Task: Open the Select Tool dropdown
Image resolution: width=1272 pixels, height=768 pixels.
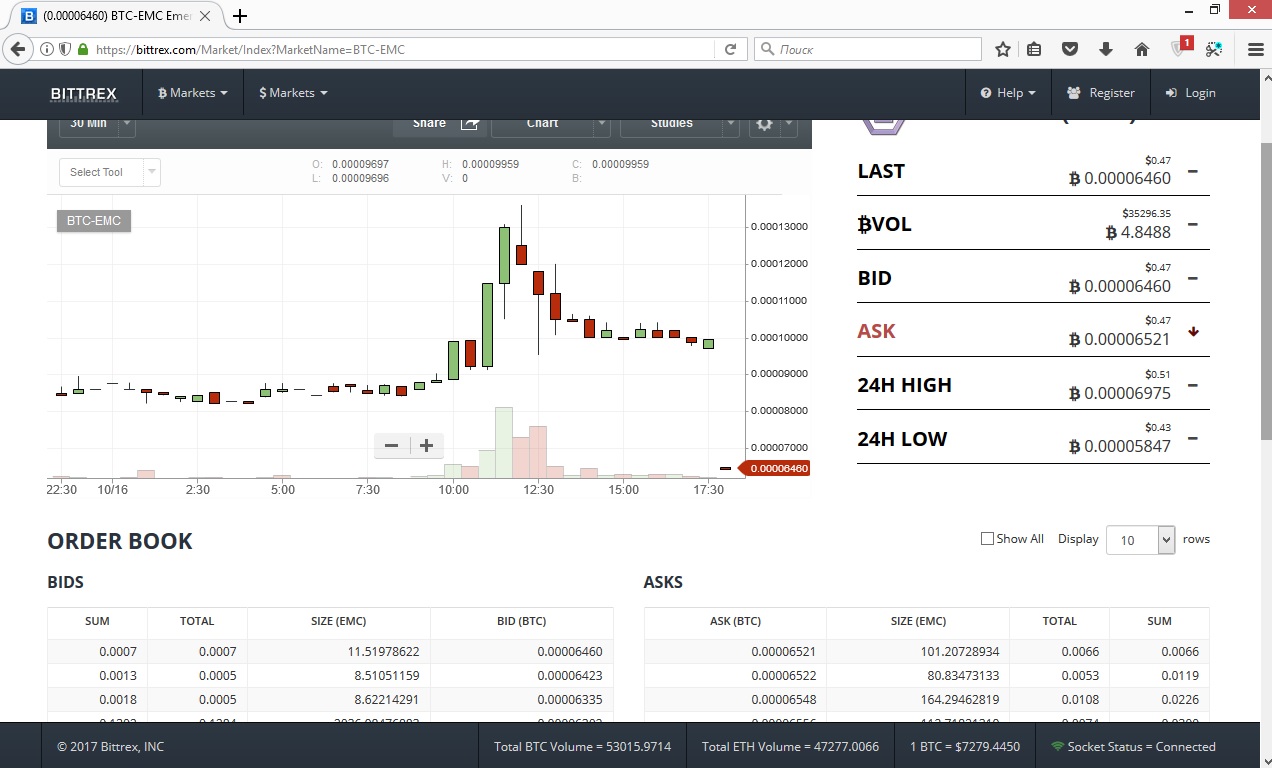Action: click(109, 172)
